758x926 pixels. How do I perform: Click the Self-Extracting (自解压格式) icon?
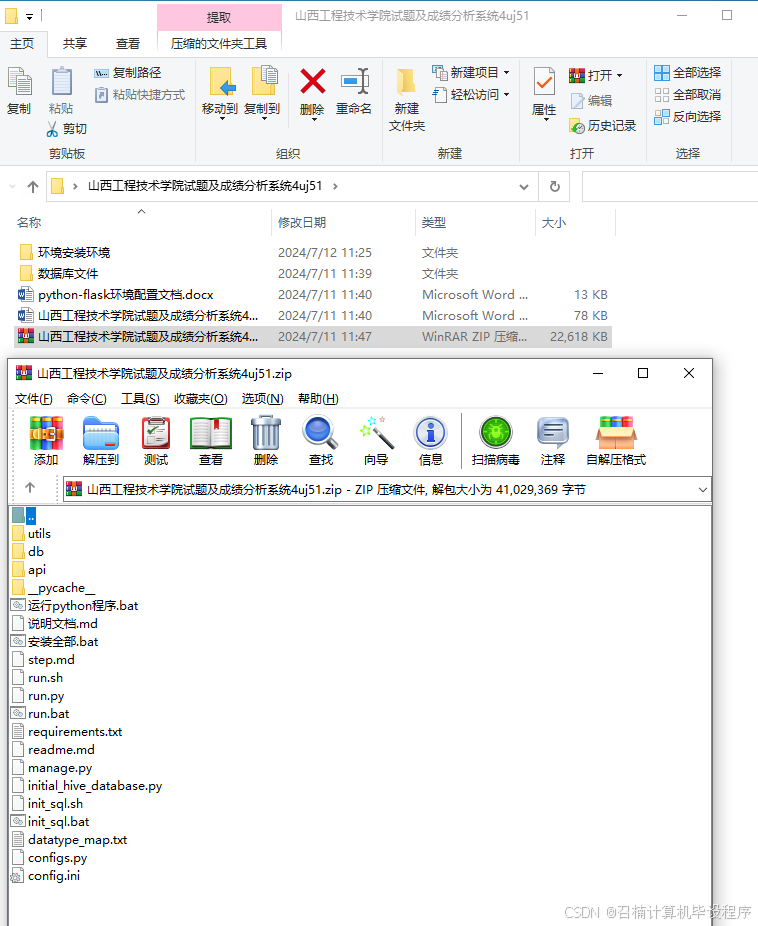616,441
